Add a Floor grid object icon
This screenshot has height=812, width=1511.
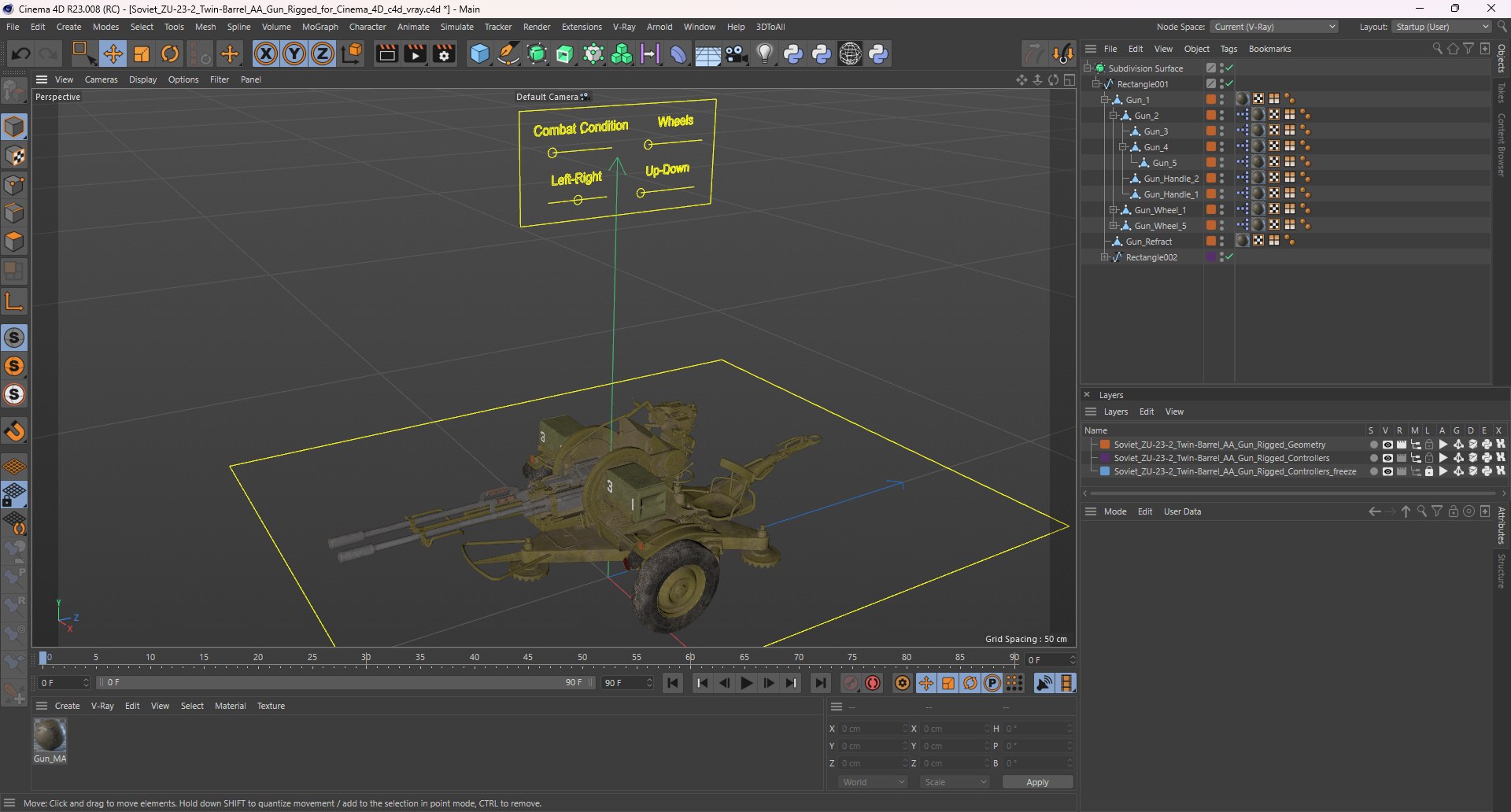point(707,54)
